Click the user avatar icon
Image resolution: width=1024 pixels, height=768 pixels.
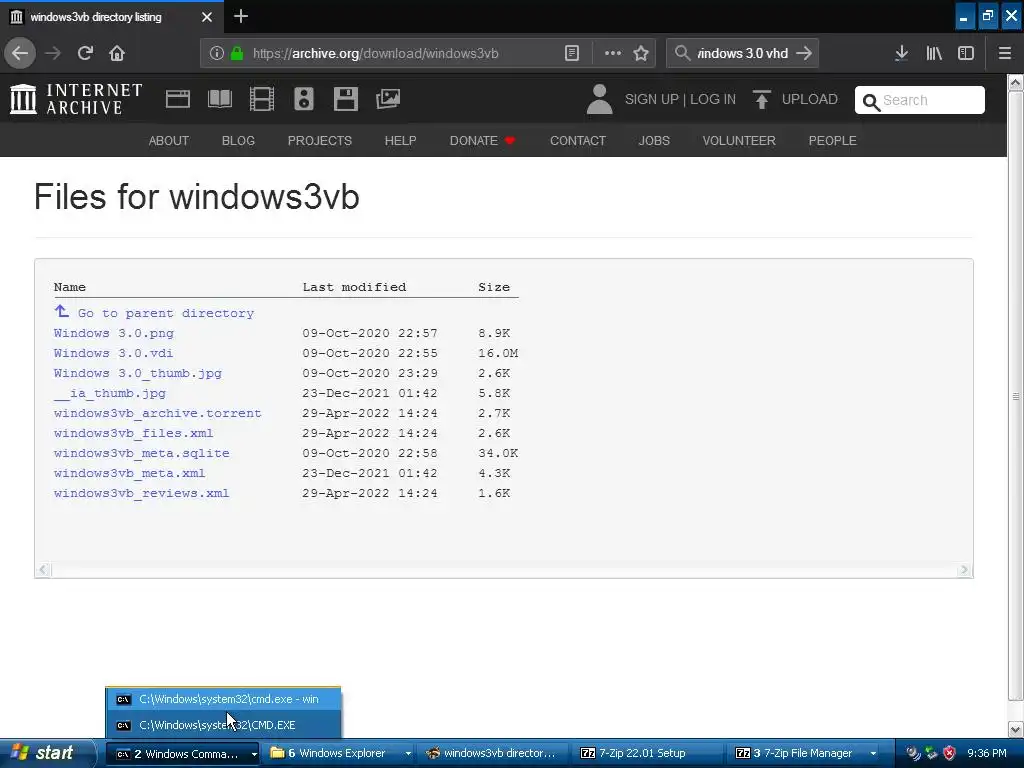(x=599, y=99)
